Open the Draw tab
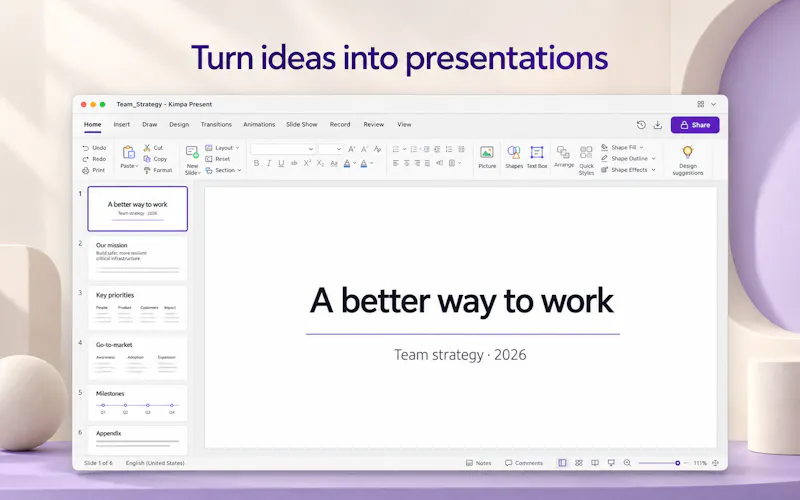This screenshot has width=800, height=500. (x=149, y=124)
